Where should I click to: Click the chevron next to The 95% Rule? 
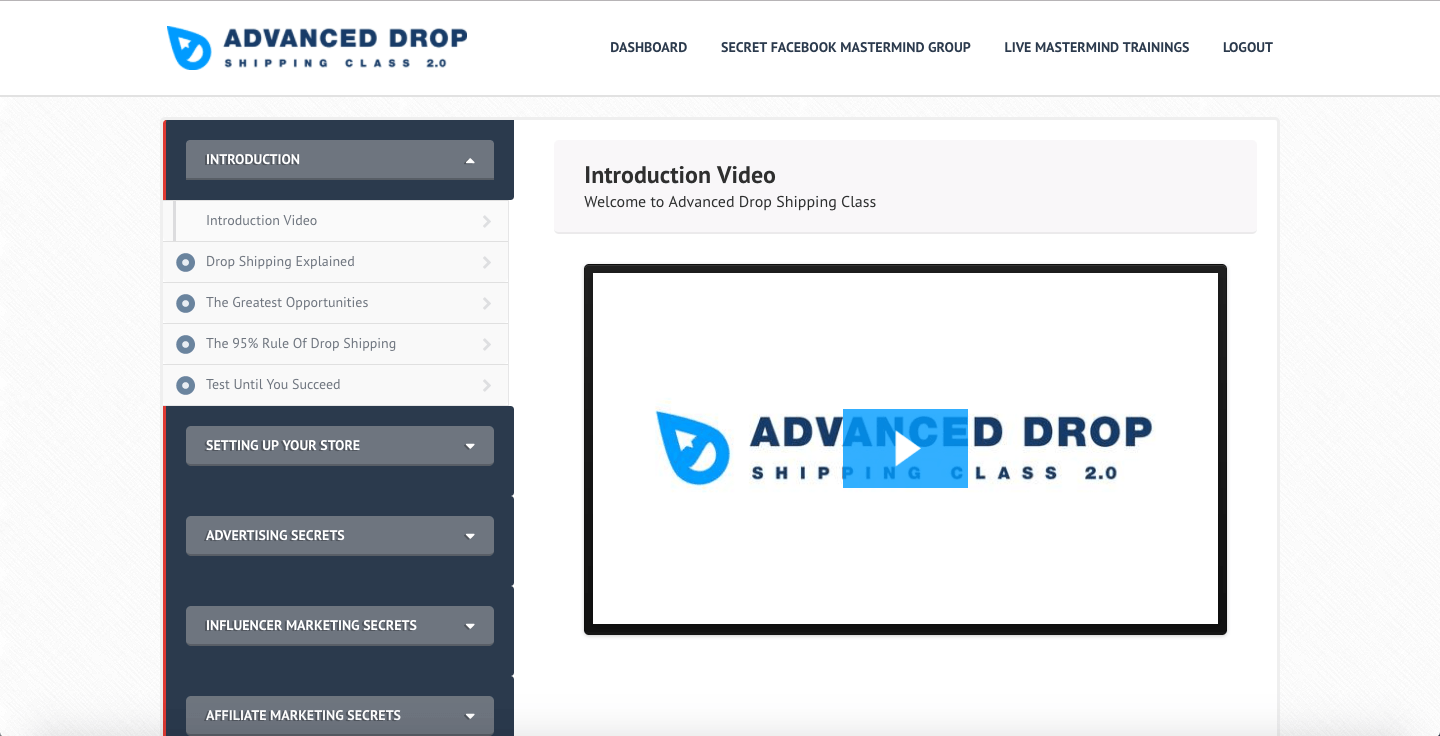487,344
